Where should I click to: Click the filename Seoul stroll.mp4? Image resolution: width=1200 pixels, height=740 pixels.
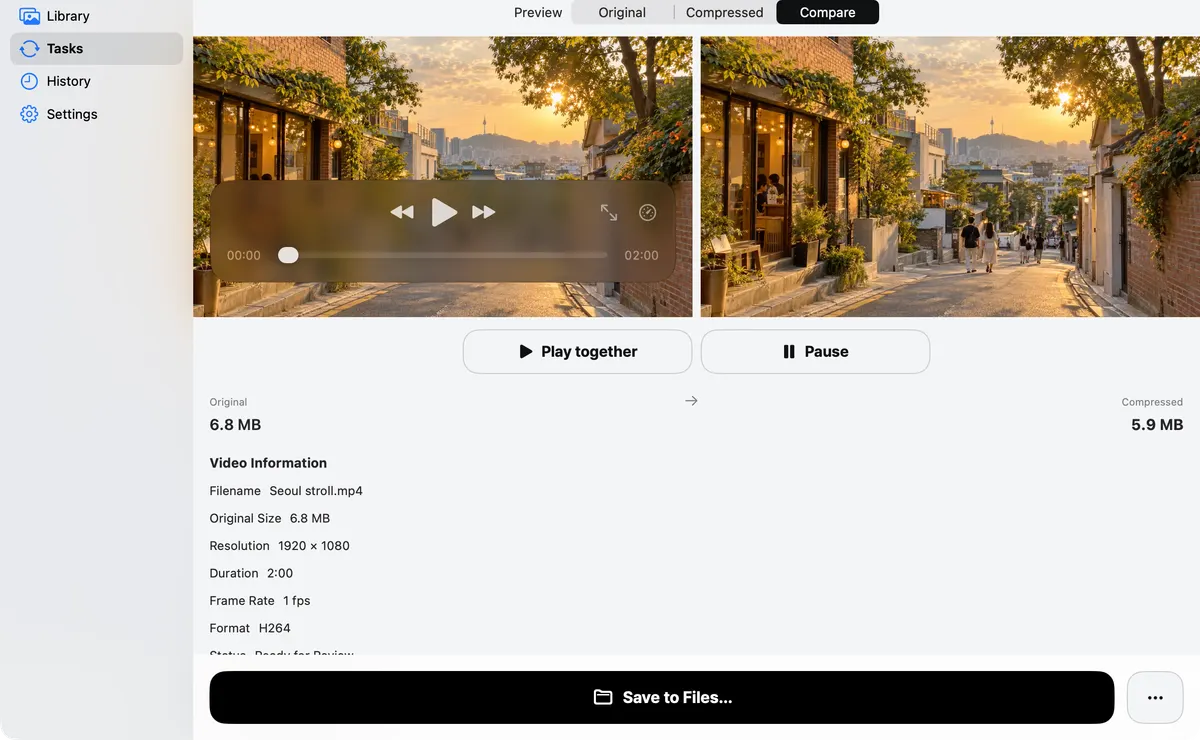[316, 491]
